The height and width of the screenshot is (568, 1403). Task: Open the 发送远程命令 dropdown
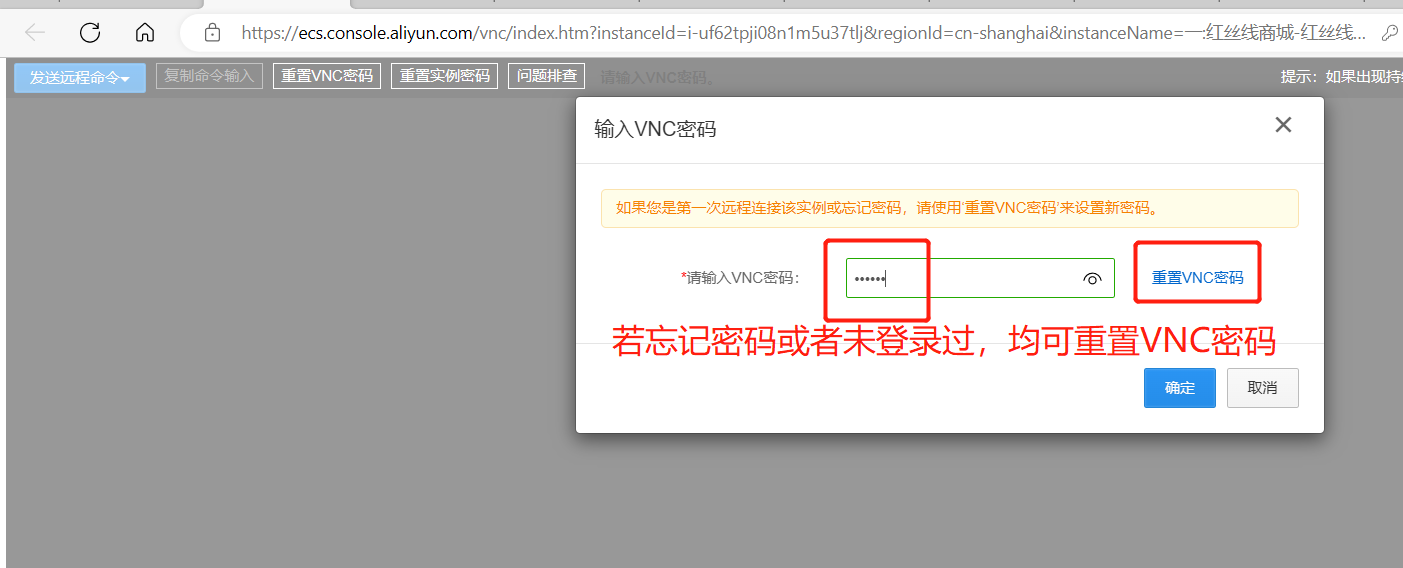click(80, 77)
